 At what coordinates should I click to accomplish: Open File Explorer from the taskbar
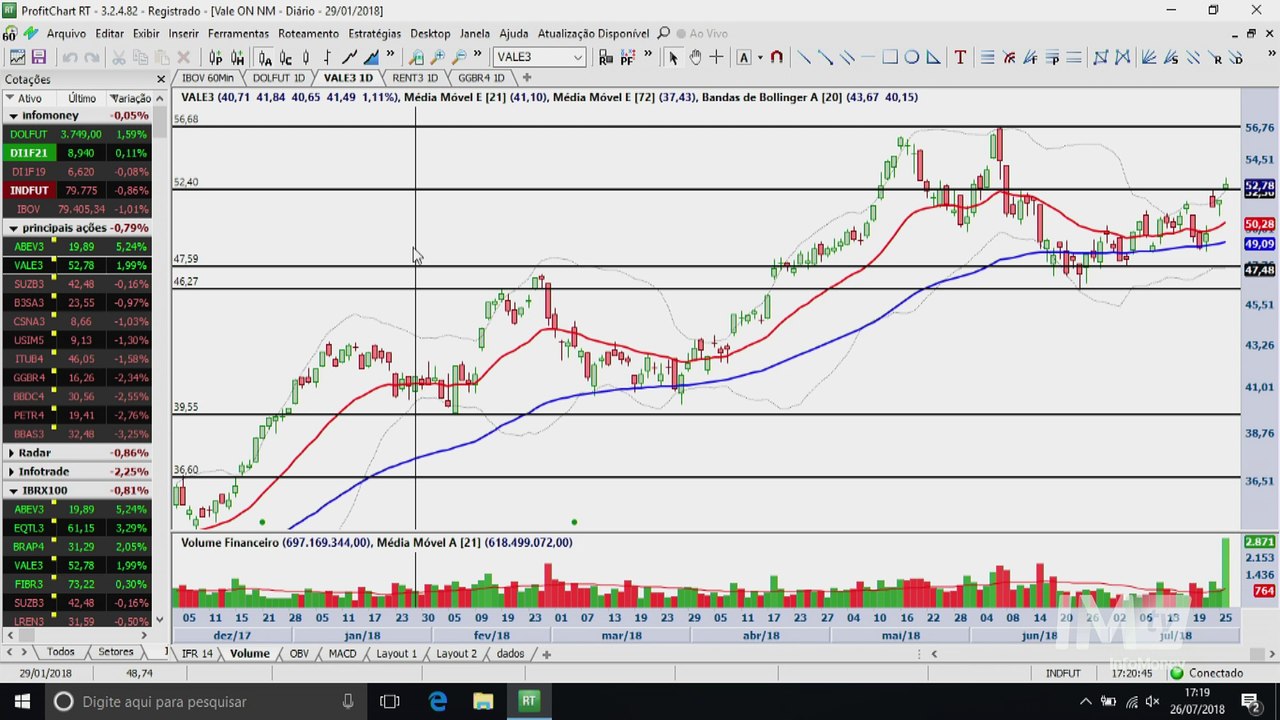(483, 701)
